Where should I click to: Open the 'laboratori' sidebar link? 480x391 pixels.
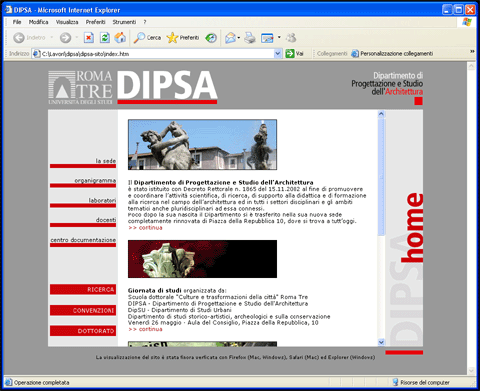point(102,200)
